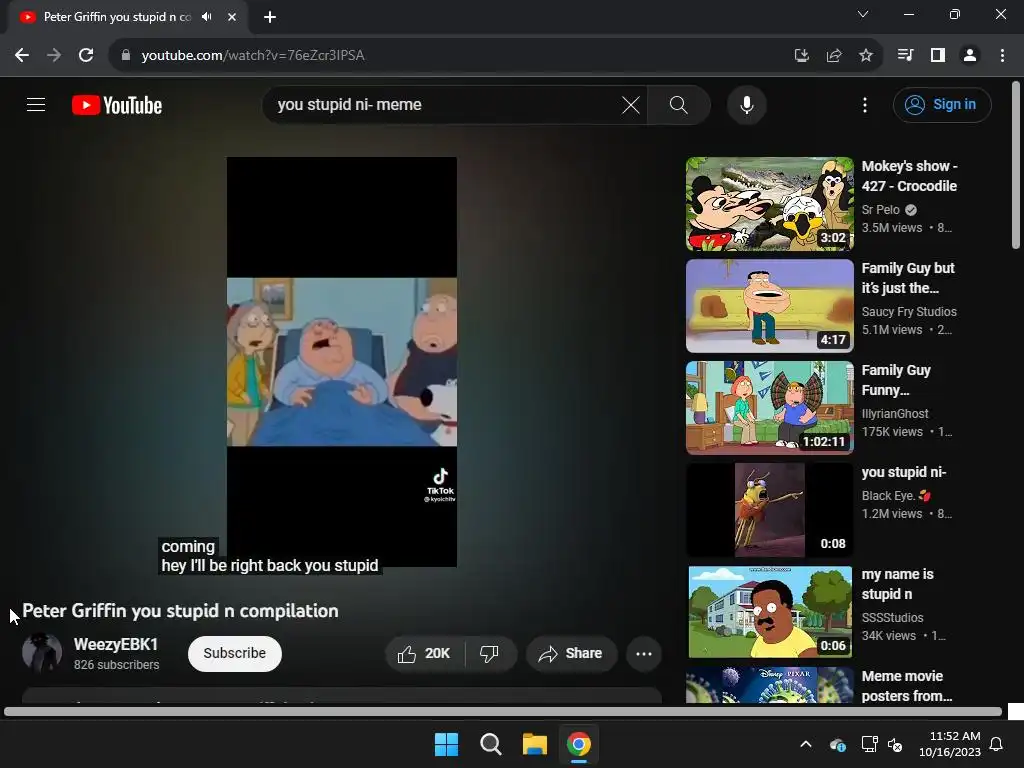
Task: Click the video player area
Action: 342,361
